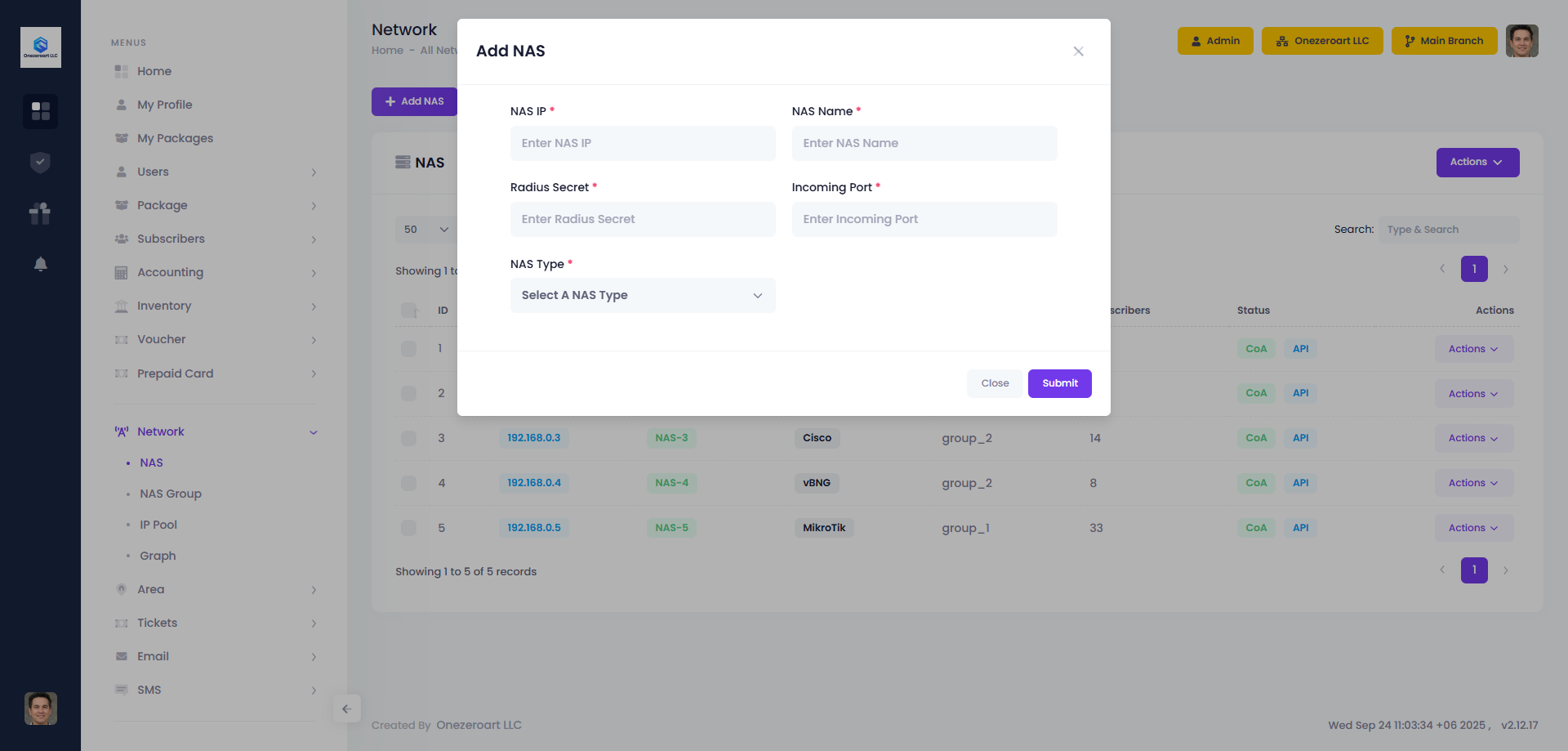Viewport: 1568px width, 751px height.
Task: Click the dashboard grid icon in left rail
Action: (40, 110)
